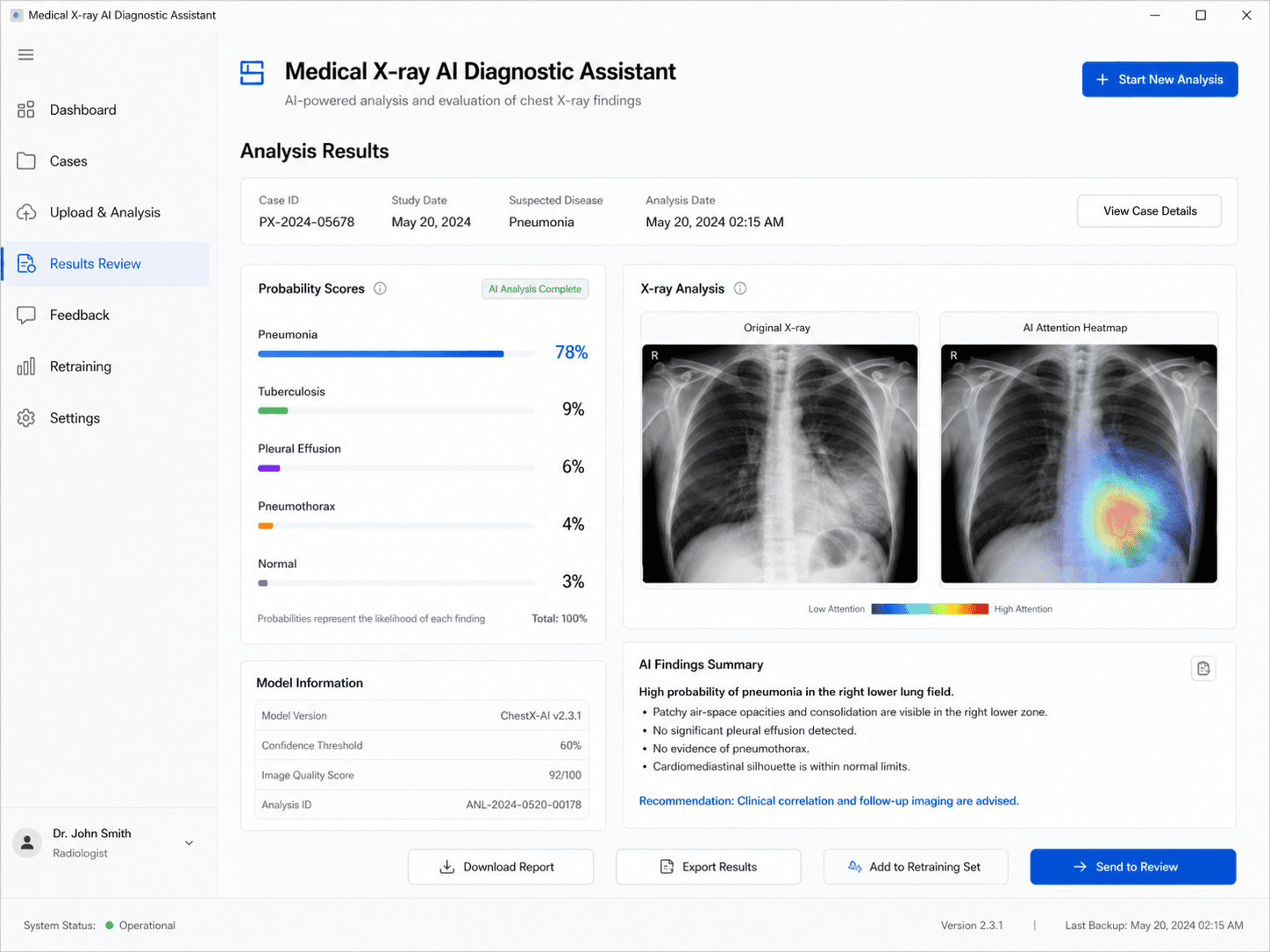
Task: Select the Results Review menu item
Action: [x=106, y=264]
